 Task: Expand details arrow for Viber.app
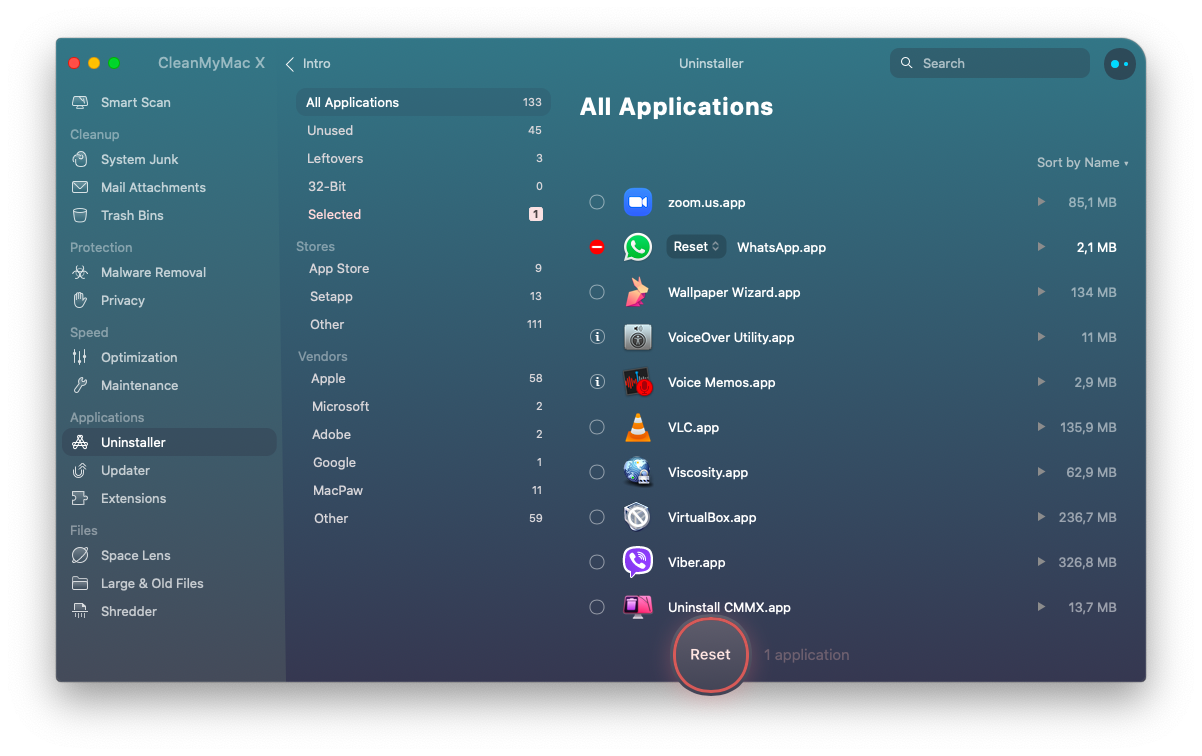(x=1041, y=562)
